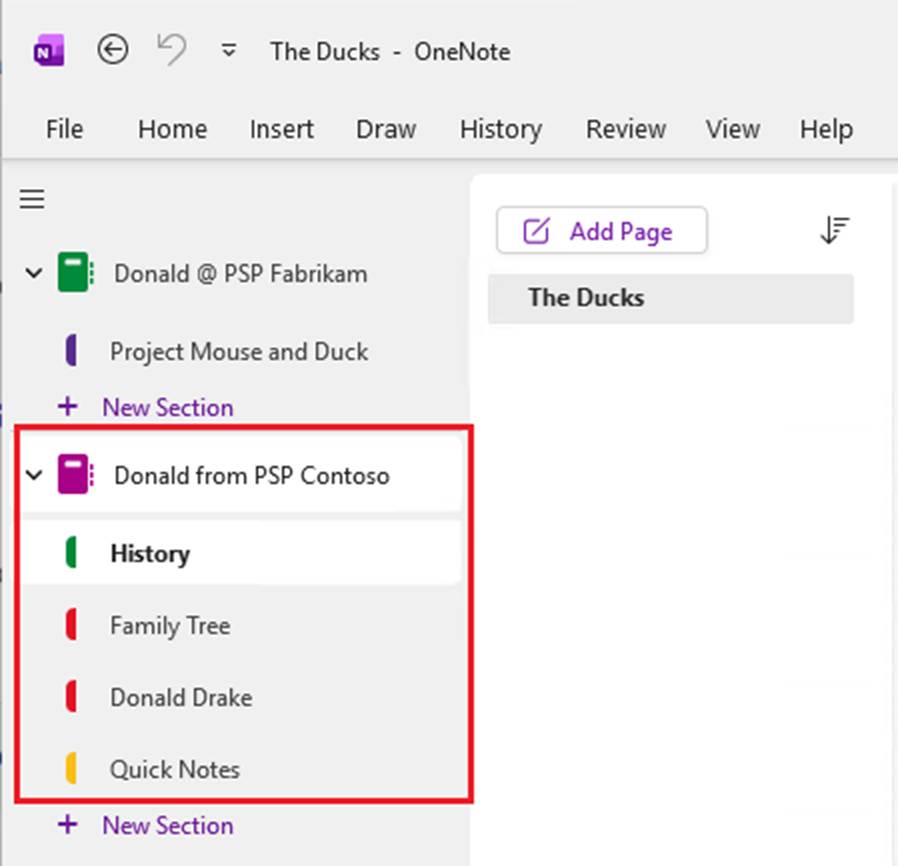Click the Undo arrow icon
The image size is (898, 866).
pos(172,50)
